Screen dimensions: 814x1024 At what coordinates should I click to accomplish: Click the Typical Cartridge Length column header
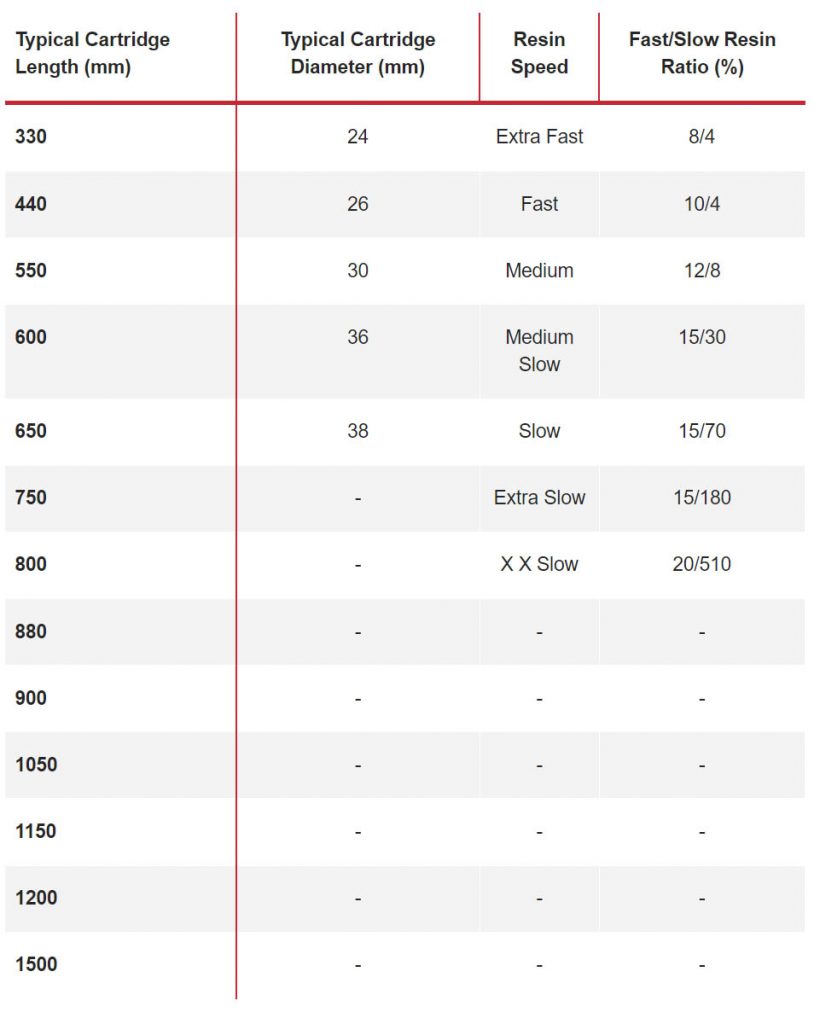coord(92,54)
